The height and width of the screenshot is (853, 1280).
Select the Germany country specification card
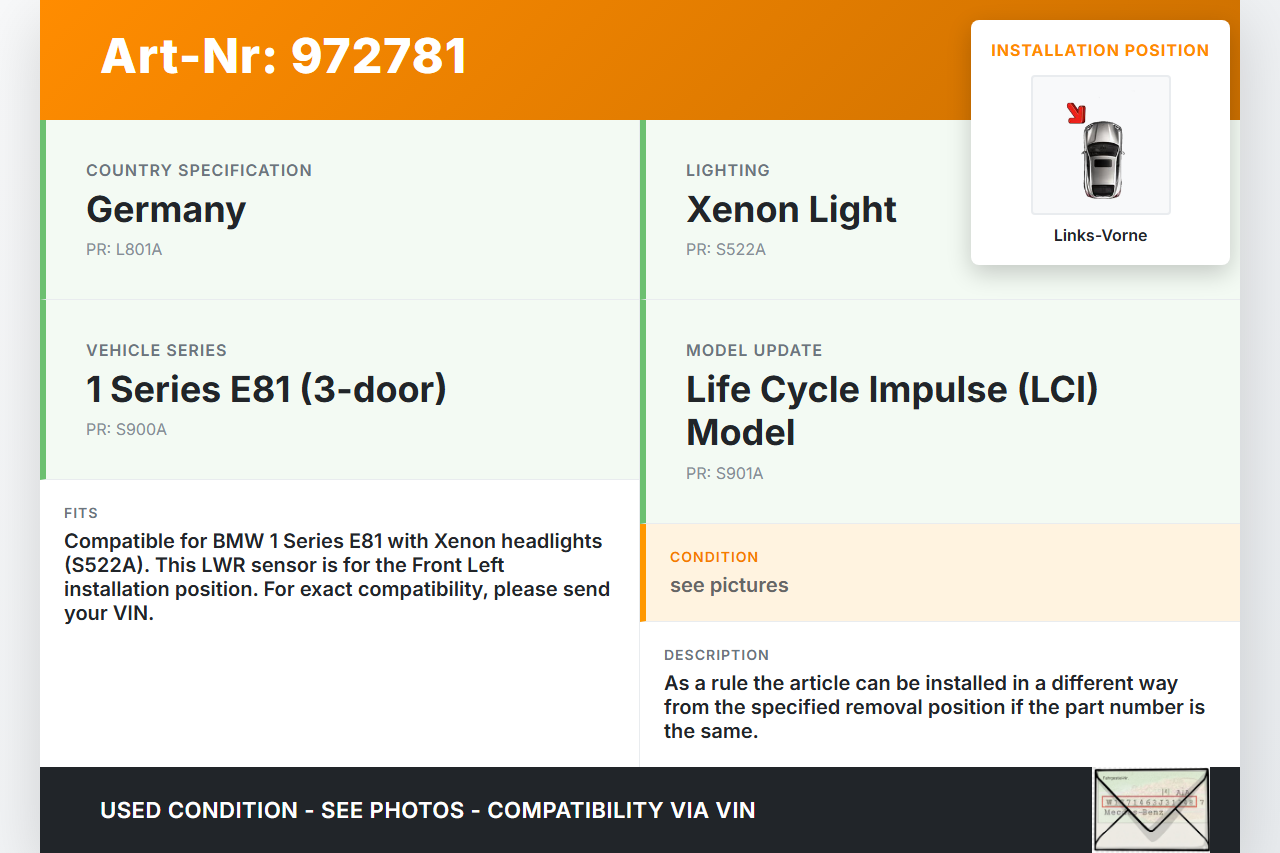click(340, 210)
